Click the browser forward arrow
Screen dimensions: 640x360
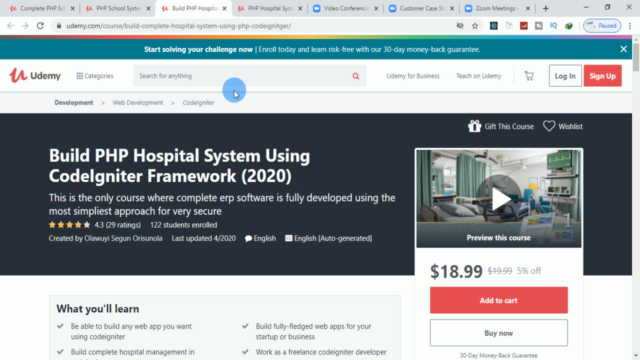click(25, 26)
